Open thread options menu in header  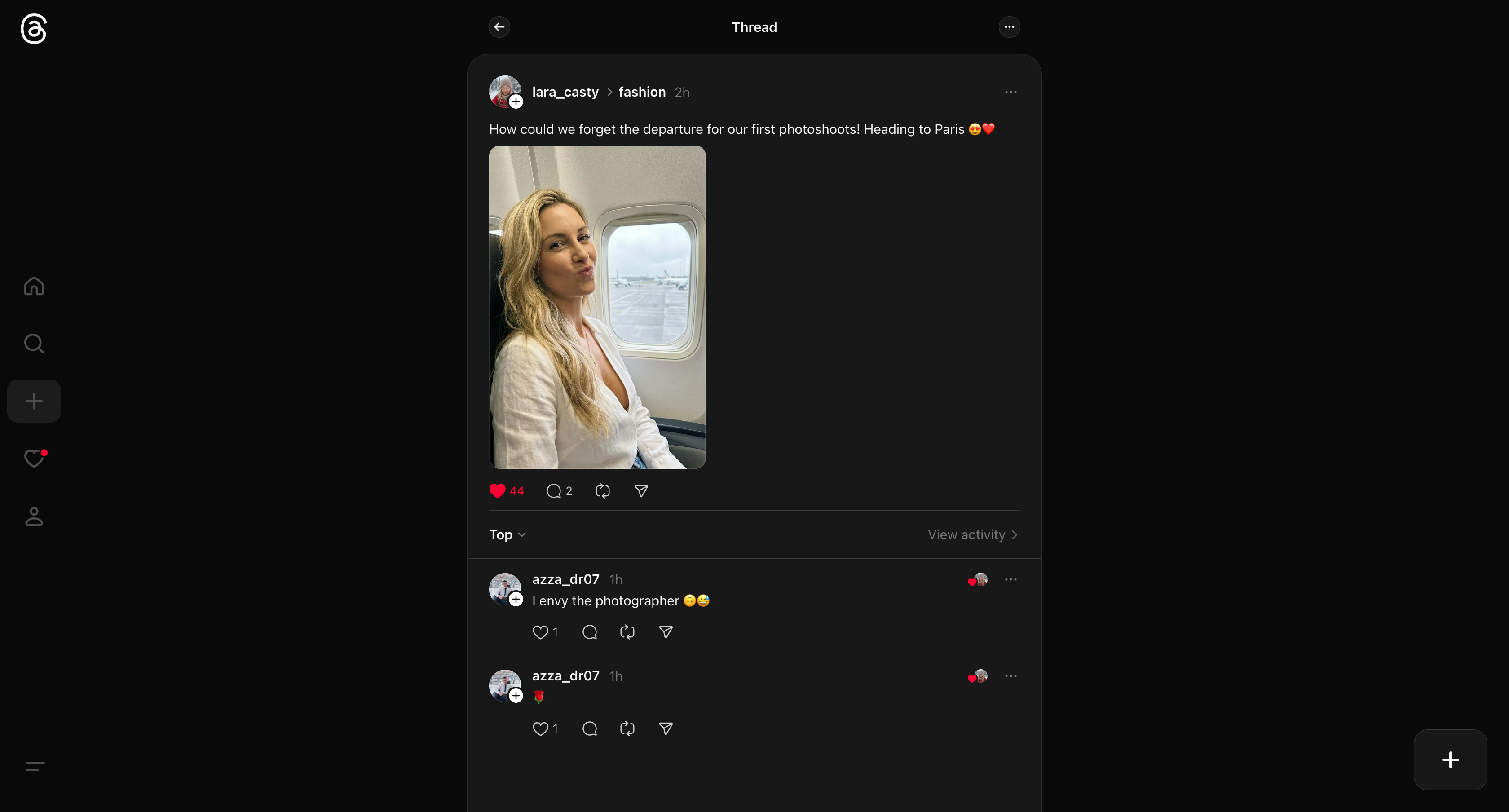tap(1009, 27)
